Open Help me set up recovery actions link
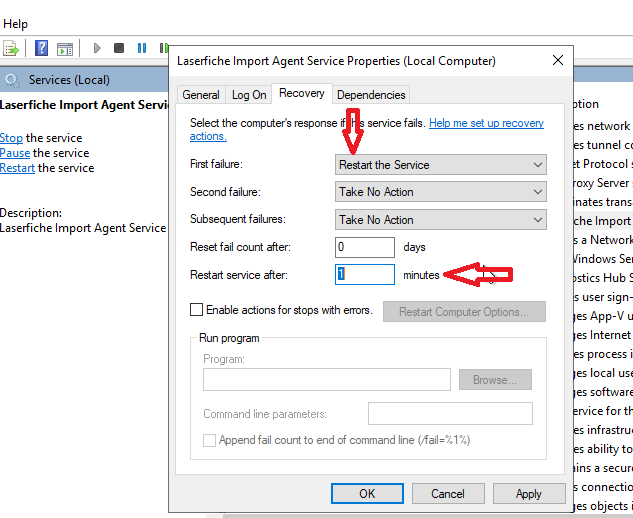The height and width of the screenshot is (518, 633). click(x=486, y=123)
